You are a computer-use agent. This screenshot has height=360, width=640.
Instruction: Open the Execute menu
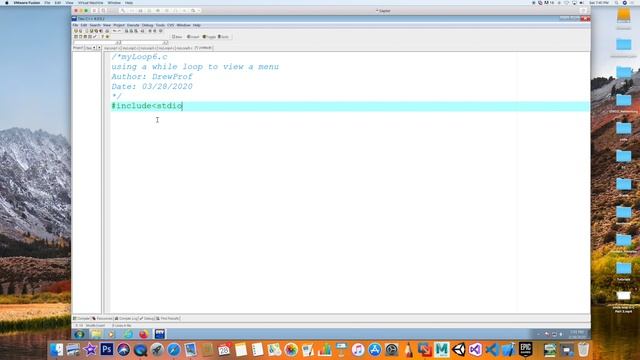[133, 25]
